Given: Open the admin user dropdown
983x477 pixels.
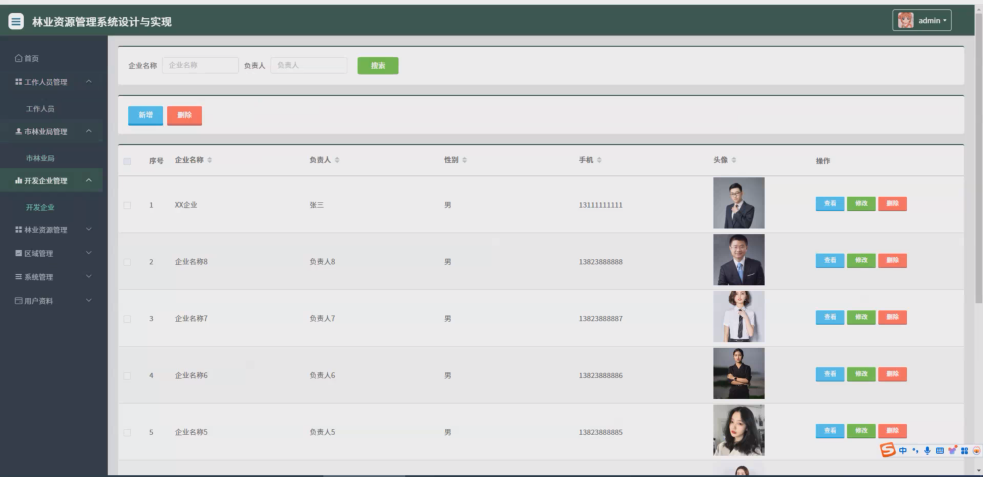Looking at the screenshot, I should click(x=922, y=20).
